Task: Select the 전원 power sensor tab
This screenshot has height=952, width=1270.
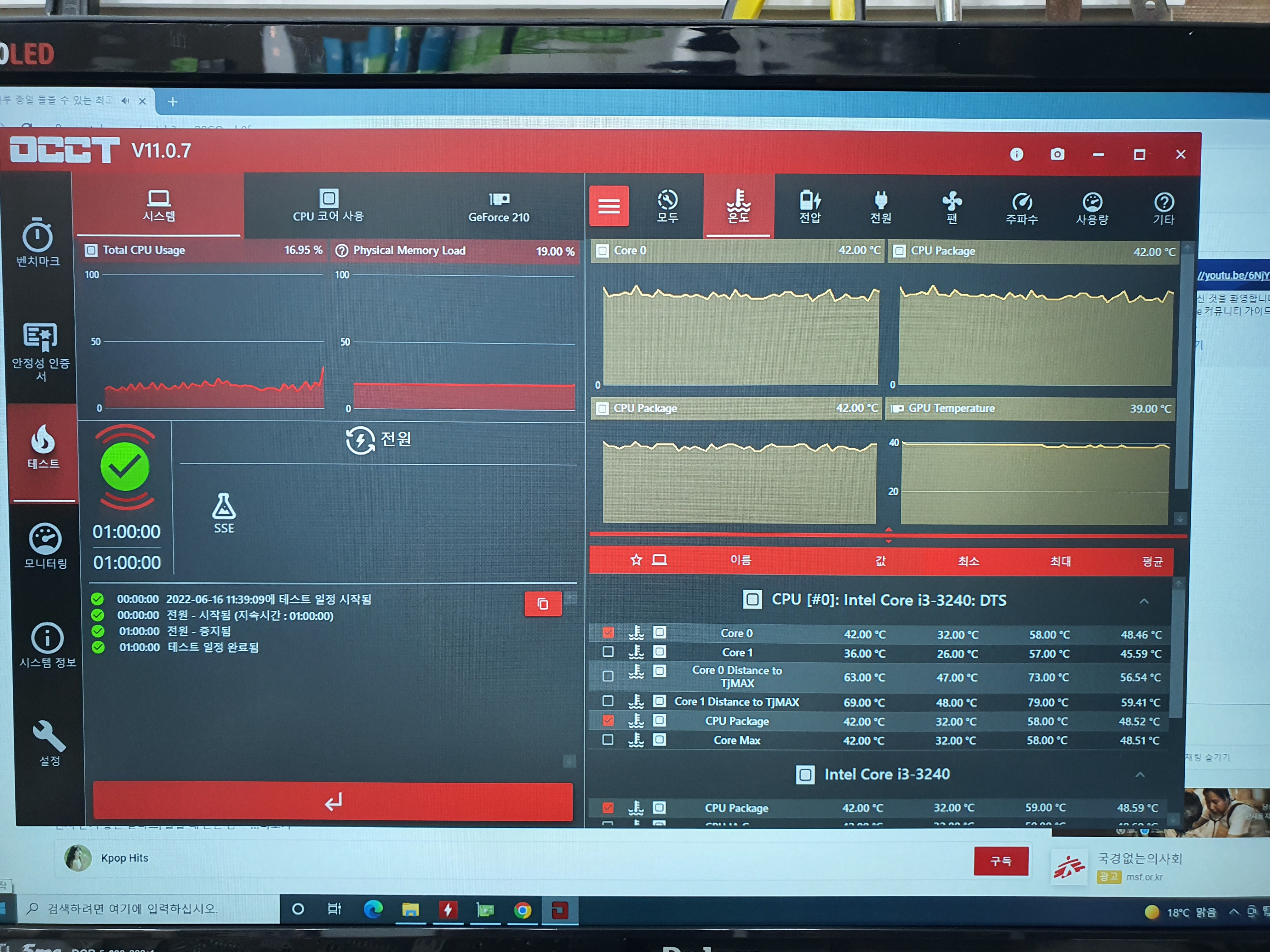Action: pyautogui.click(x=881, y=207)
